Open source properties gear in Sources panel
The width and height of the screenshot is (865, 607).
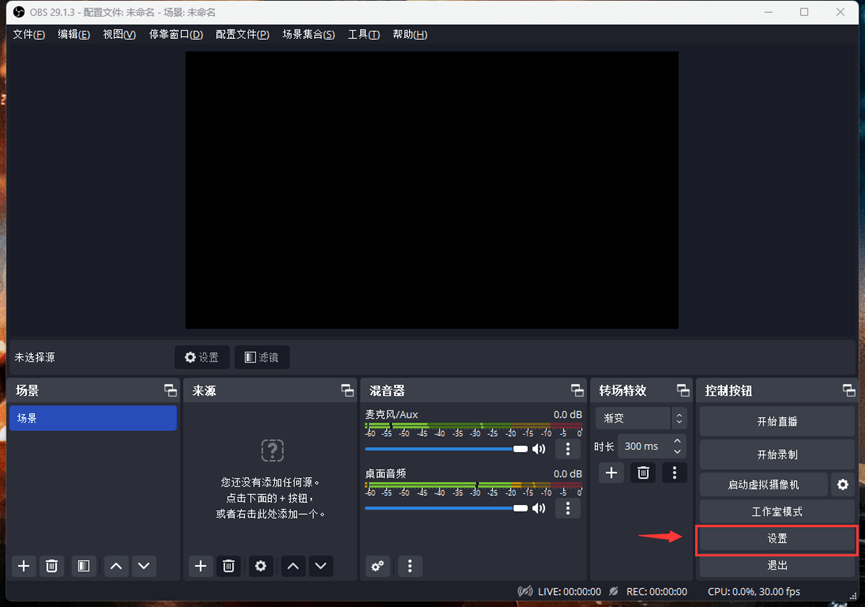click(260, 566)
